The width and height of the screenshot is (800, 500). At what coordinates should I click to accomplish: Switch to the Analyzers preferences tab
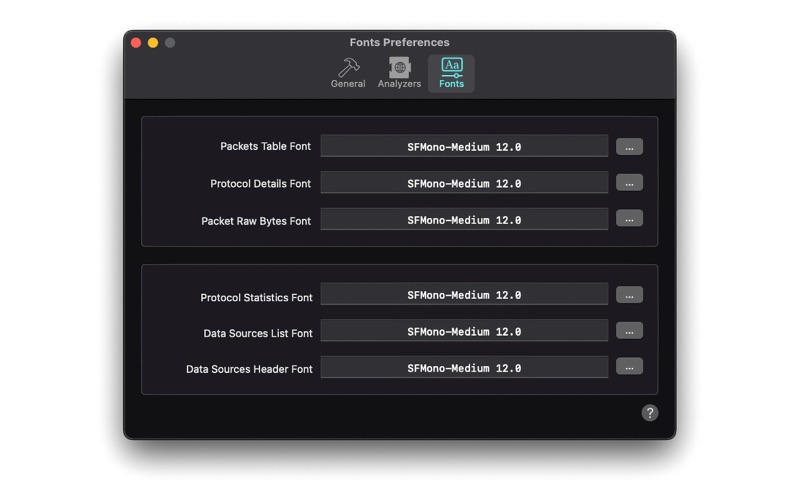click(x=399, y=73)
